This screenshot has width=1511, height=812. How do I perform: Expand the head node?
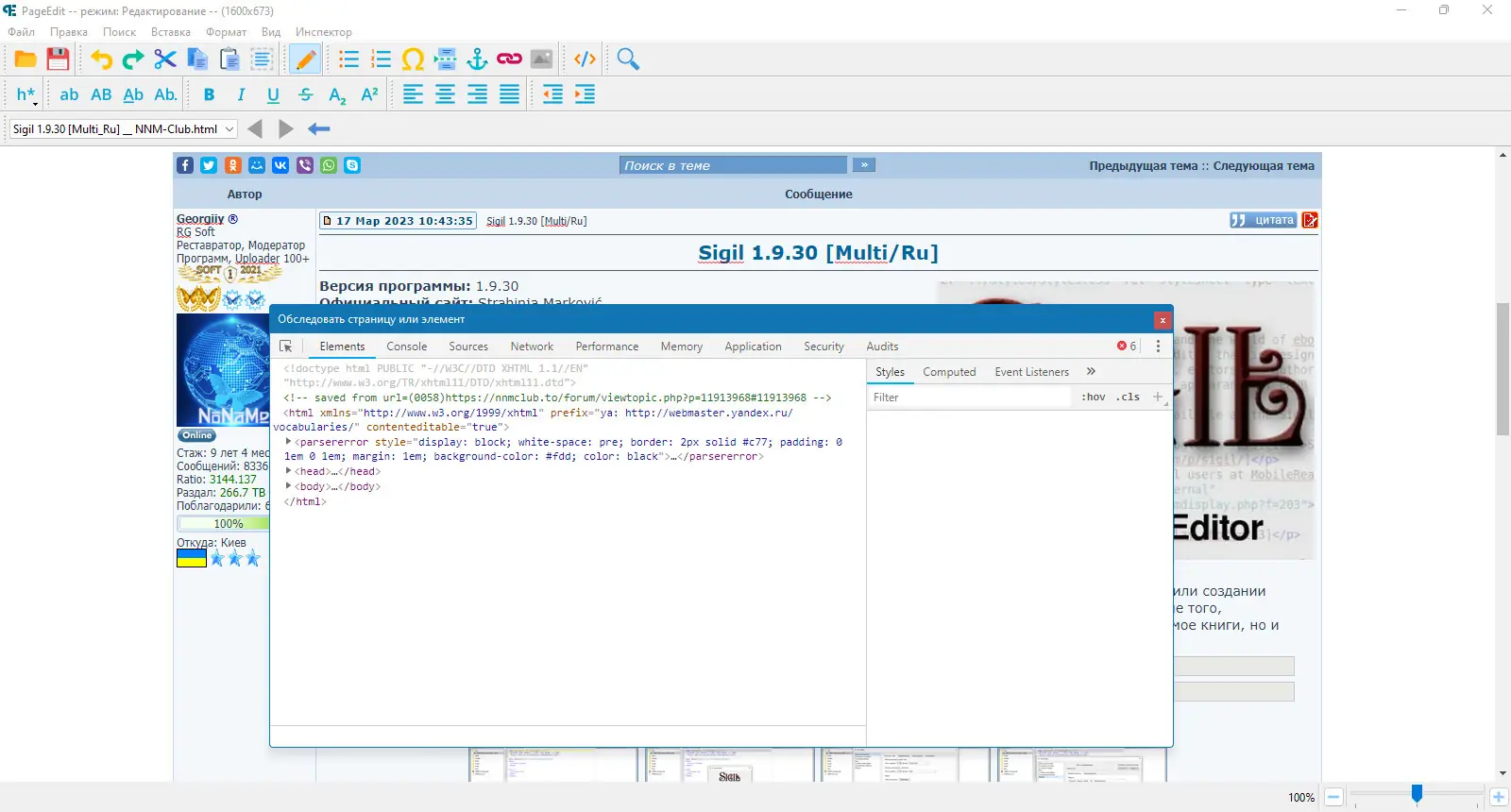pos(288,471)
